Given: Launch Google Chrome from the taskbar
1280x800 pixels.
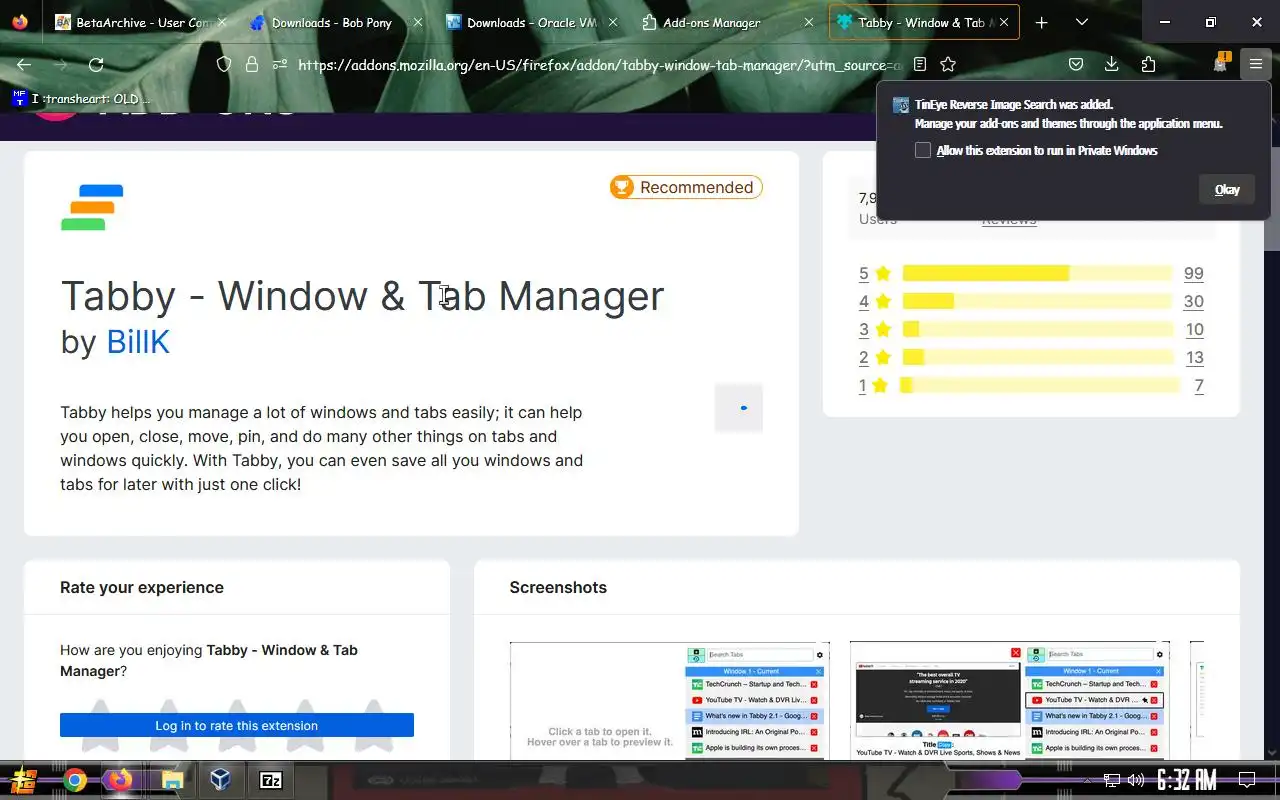Looking at the screenshot, I should 75,780.
